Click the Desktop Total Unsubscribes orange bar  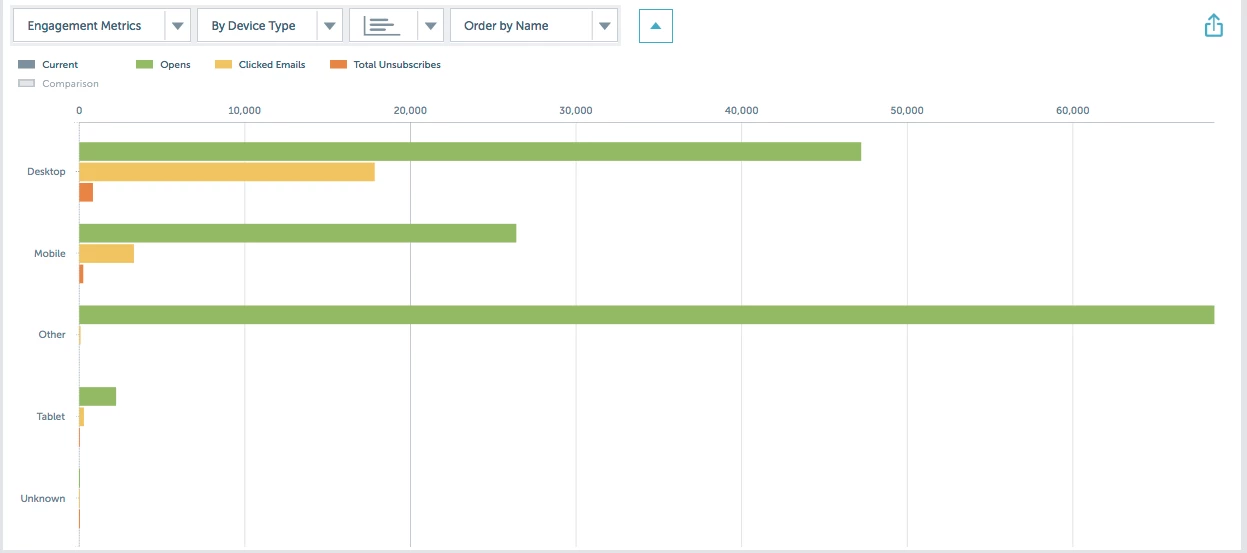[86, 192]
